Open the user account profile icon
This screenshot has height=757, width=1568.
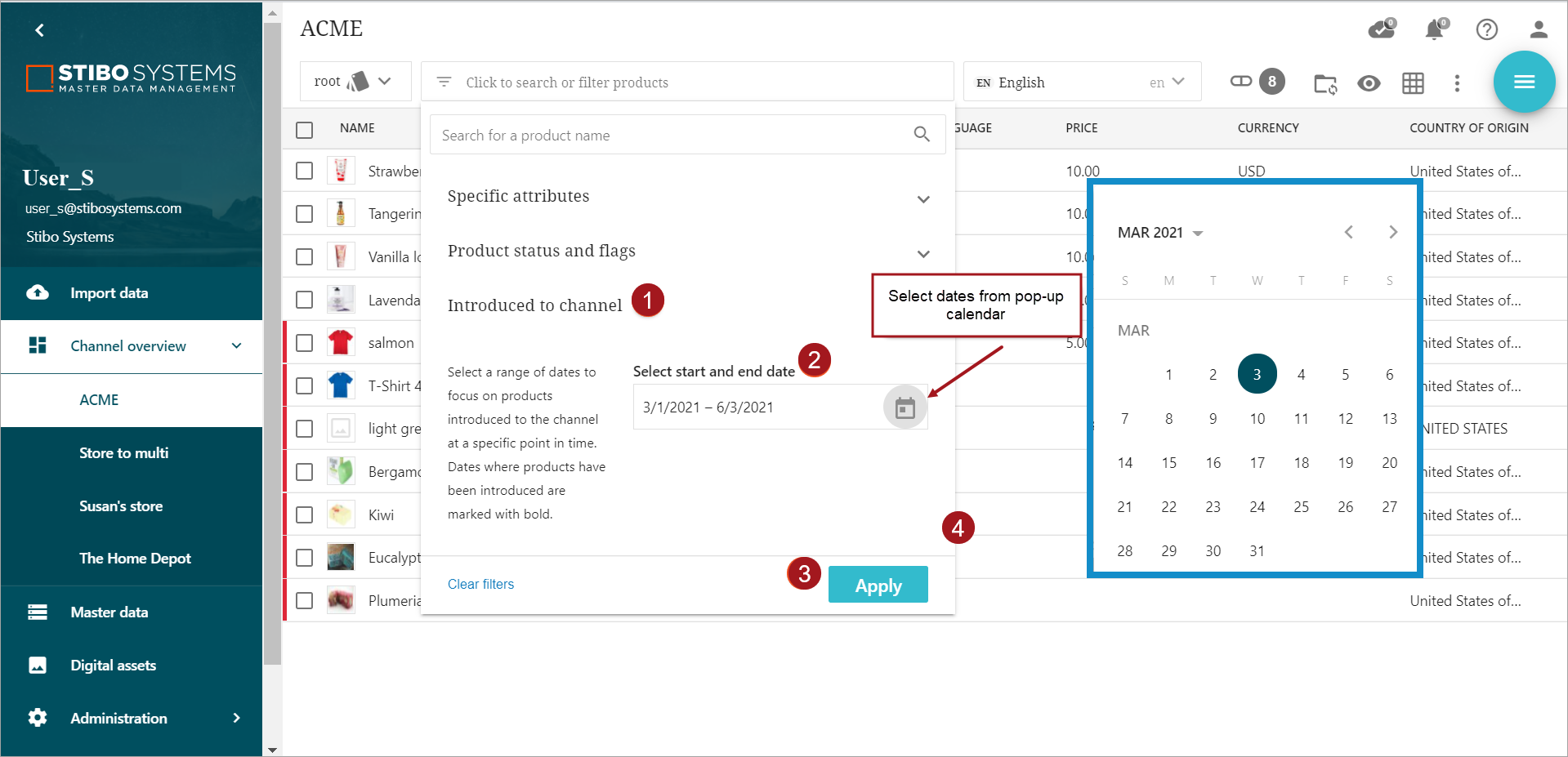[x=1538, y=30]
